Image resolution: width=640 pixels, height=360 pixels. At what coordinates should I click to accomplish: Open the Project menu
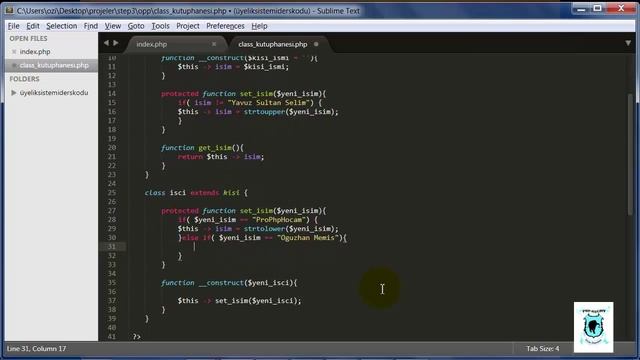[188, 26]
